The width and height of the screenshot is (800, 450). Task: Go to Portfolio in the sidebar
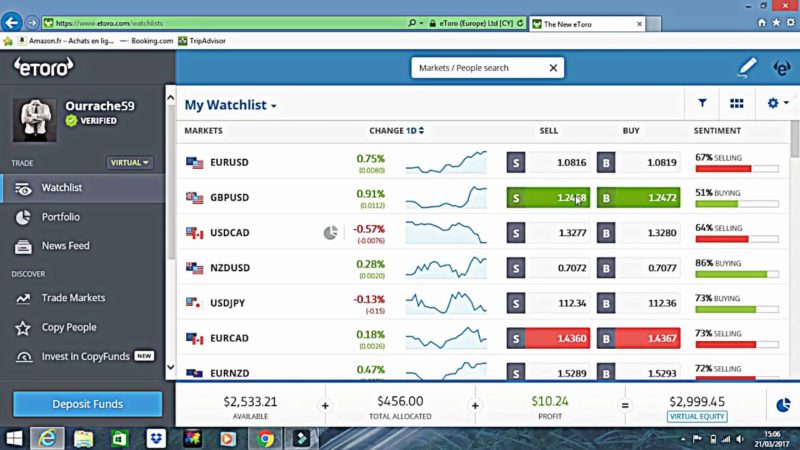pyautogui.click(x=61, y=217)
